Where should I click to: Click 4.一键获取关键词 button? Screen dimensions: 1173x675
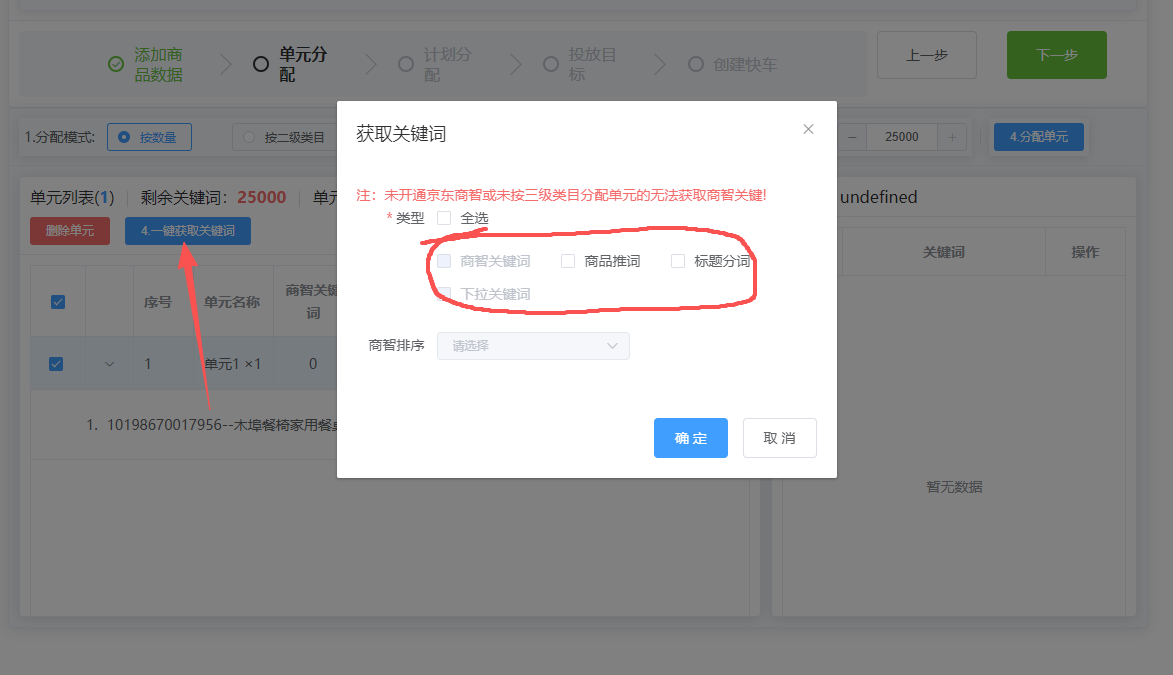188,230
